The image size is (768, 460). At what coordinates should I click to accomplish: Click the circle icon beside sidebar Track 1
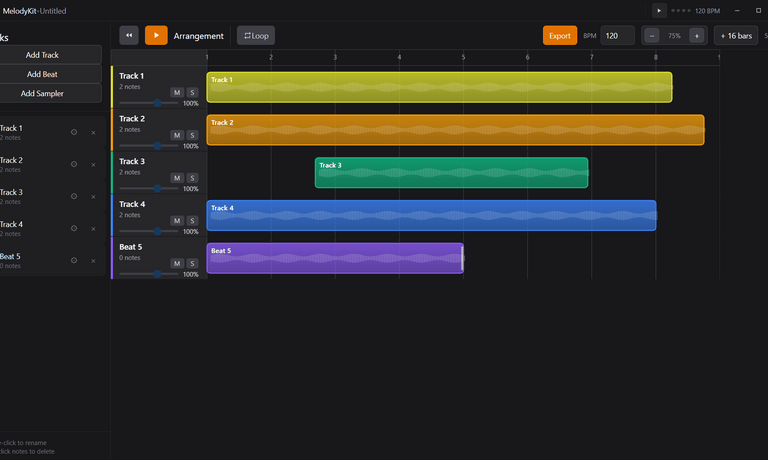[74, 132]
